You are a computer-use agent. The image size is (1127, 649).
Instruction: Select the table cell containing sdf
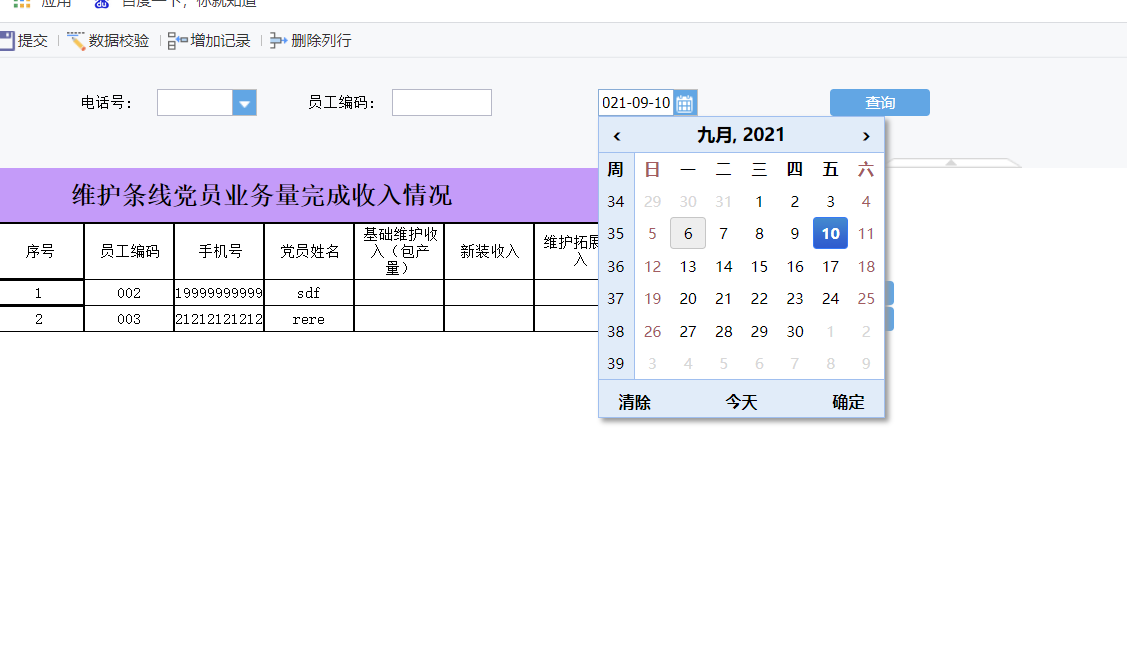pos(309,293)
